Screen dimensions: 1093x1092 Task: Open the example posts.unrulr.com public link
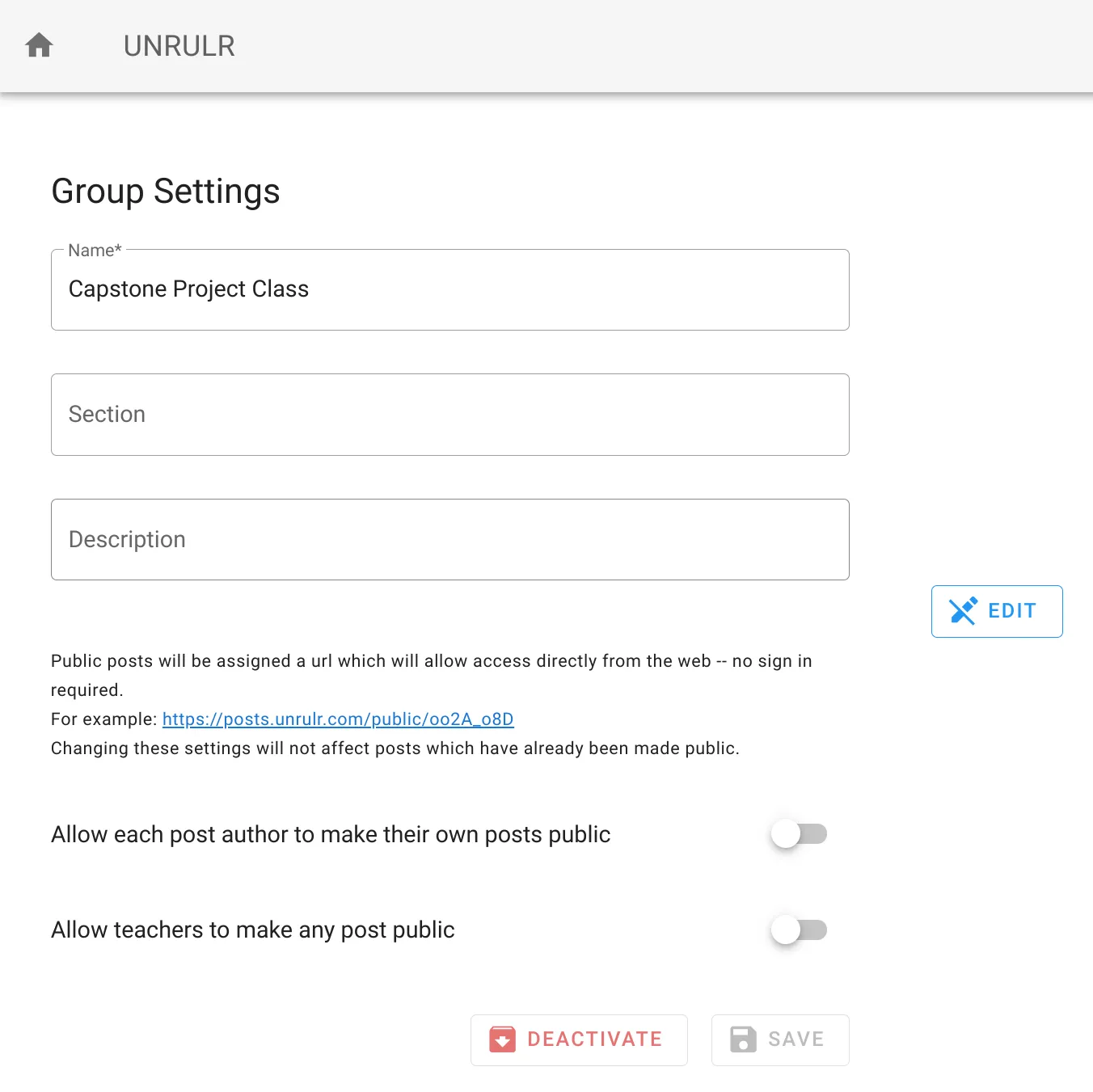(338, 719)
